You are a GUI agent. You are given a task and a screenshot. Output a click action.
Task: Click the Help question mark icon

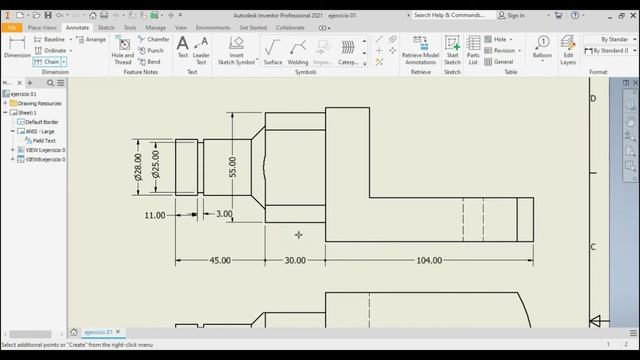(x=575, y=15)
